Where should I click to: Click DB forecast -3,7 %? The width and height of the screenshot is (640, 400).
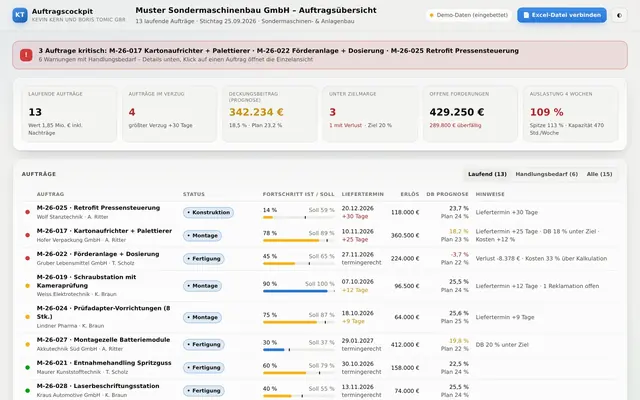(x=460, y=254)
